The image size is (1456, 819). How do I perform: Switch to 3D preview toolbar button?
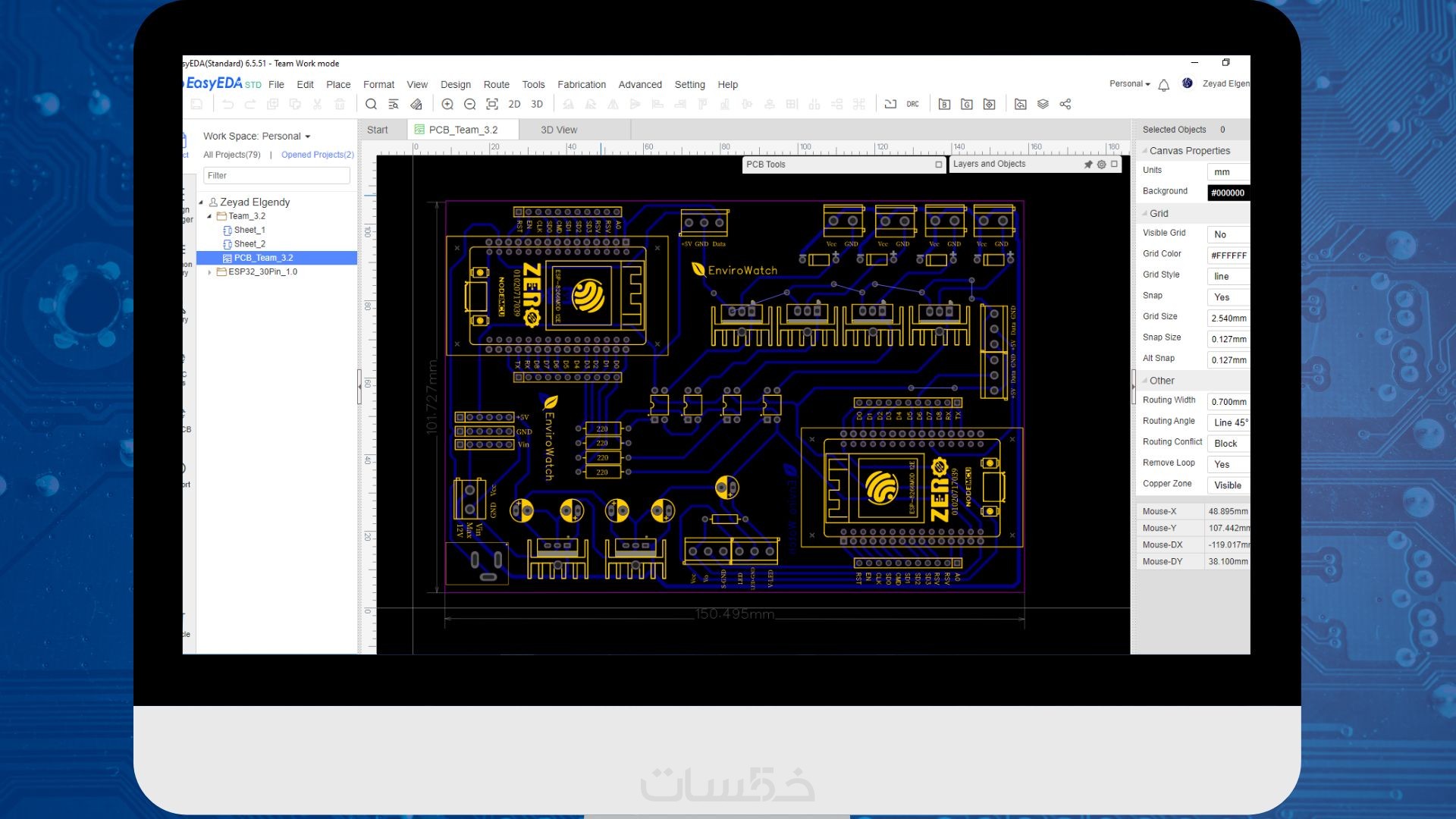coord(537,105)
